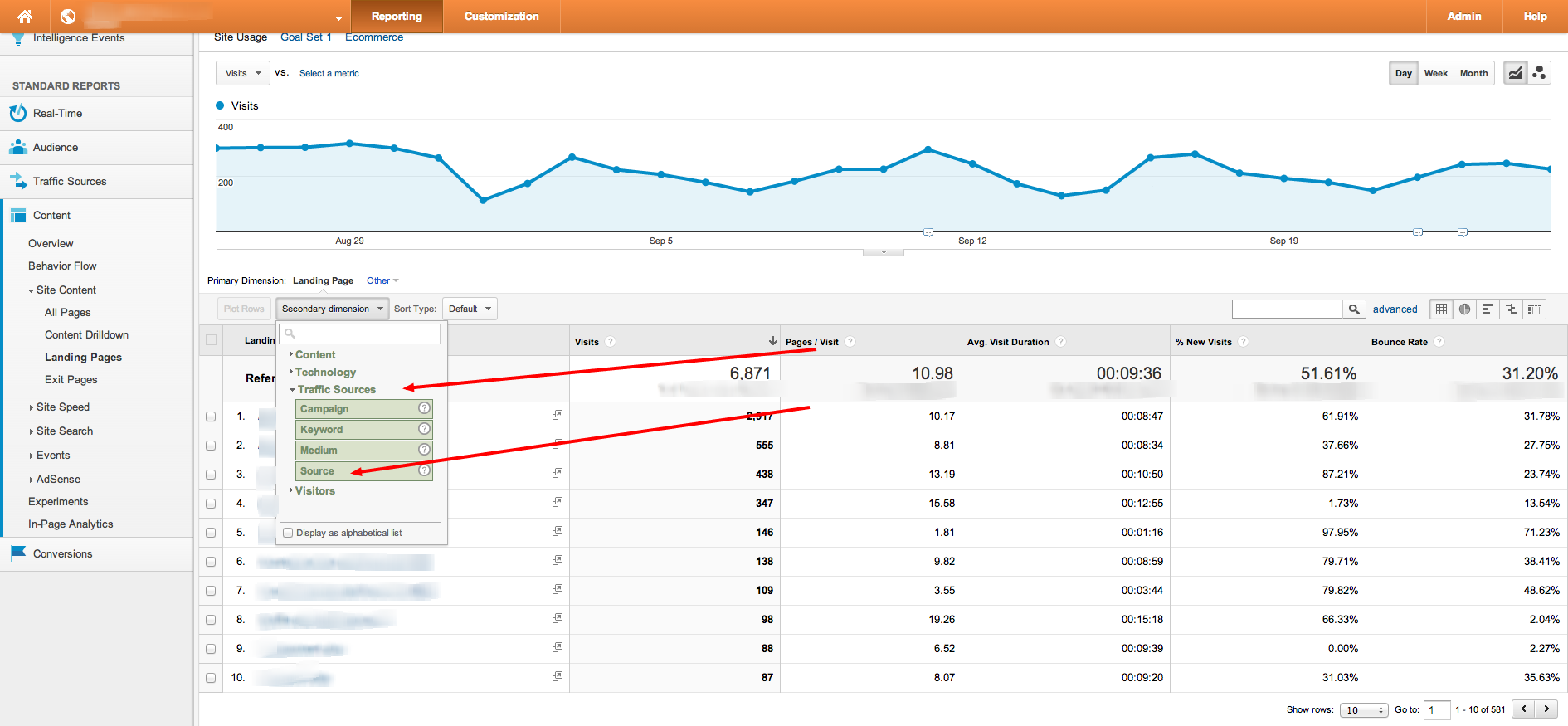Switch to the motion chart icon
The image size is (1568, 726).
click(x=1539, y=73)
